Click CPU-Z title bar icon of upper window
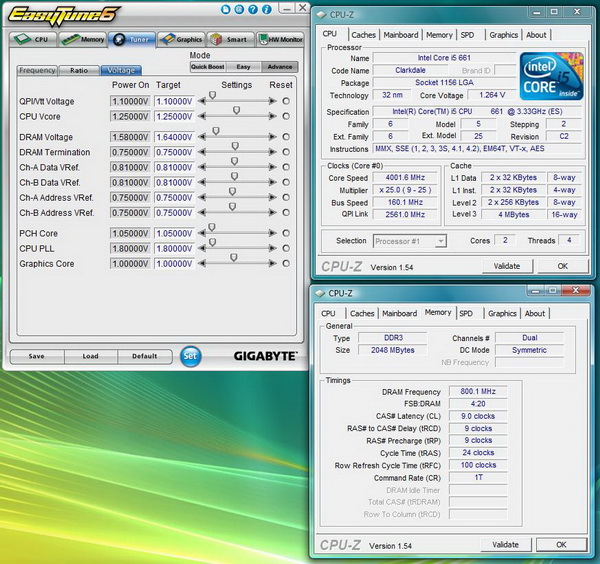 321,15
